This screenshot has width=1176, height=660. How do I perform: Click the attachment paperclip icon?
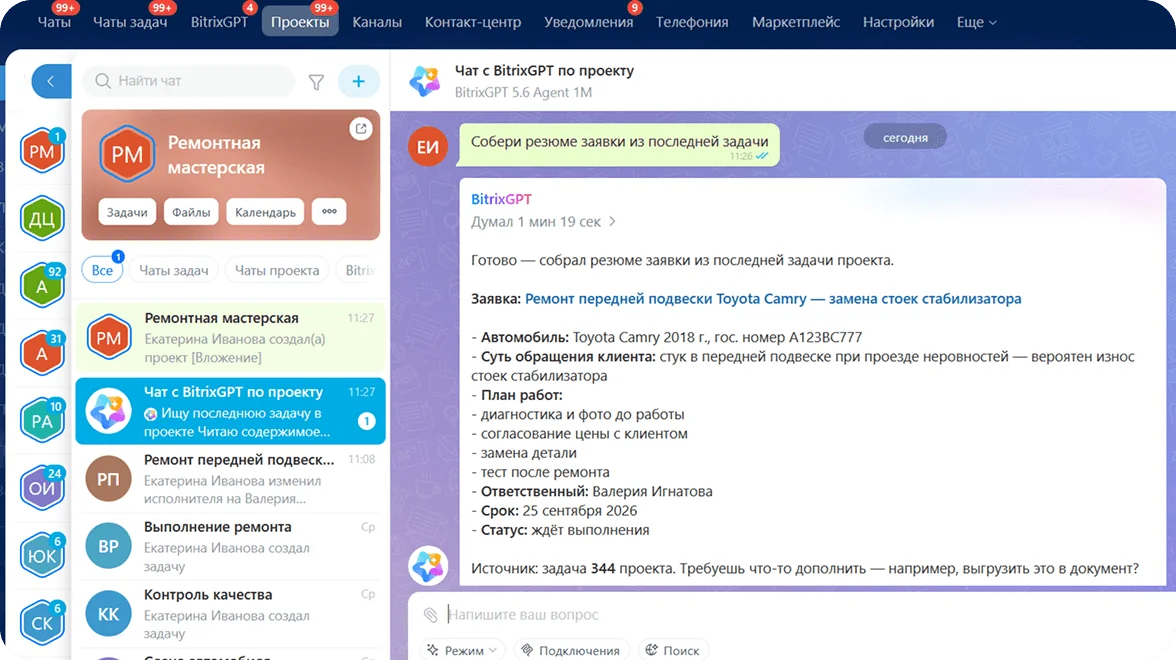click(430, 615)
